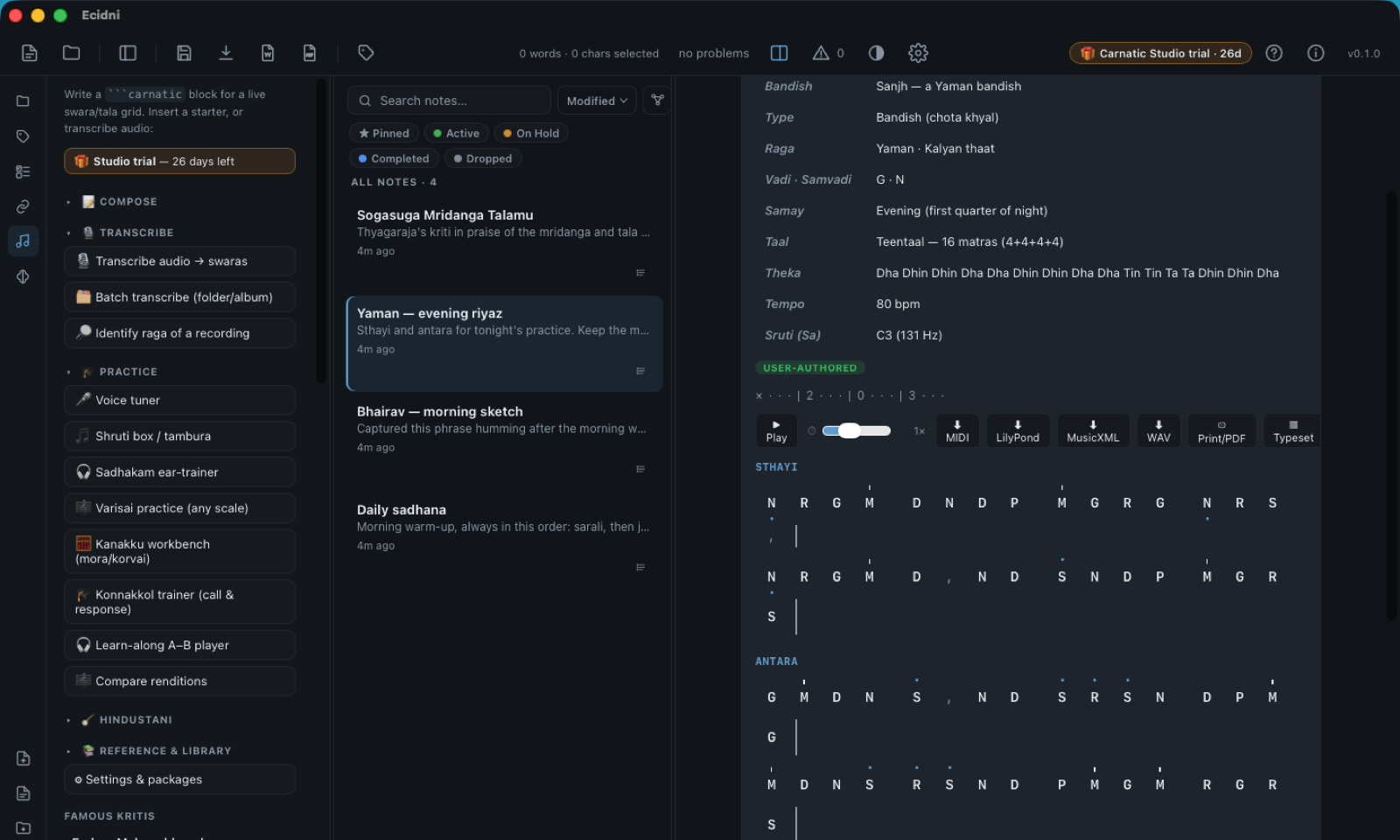Open the tags view in the activity bar
Screen dimensions: 1400x840
point(23,136)
